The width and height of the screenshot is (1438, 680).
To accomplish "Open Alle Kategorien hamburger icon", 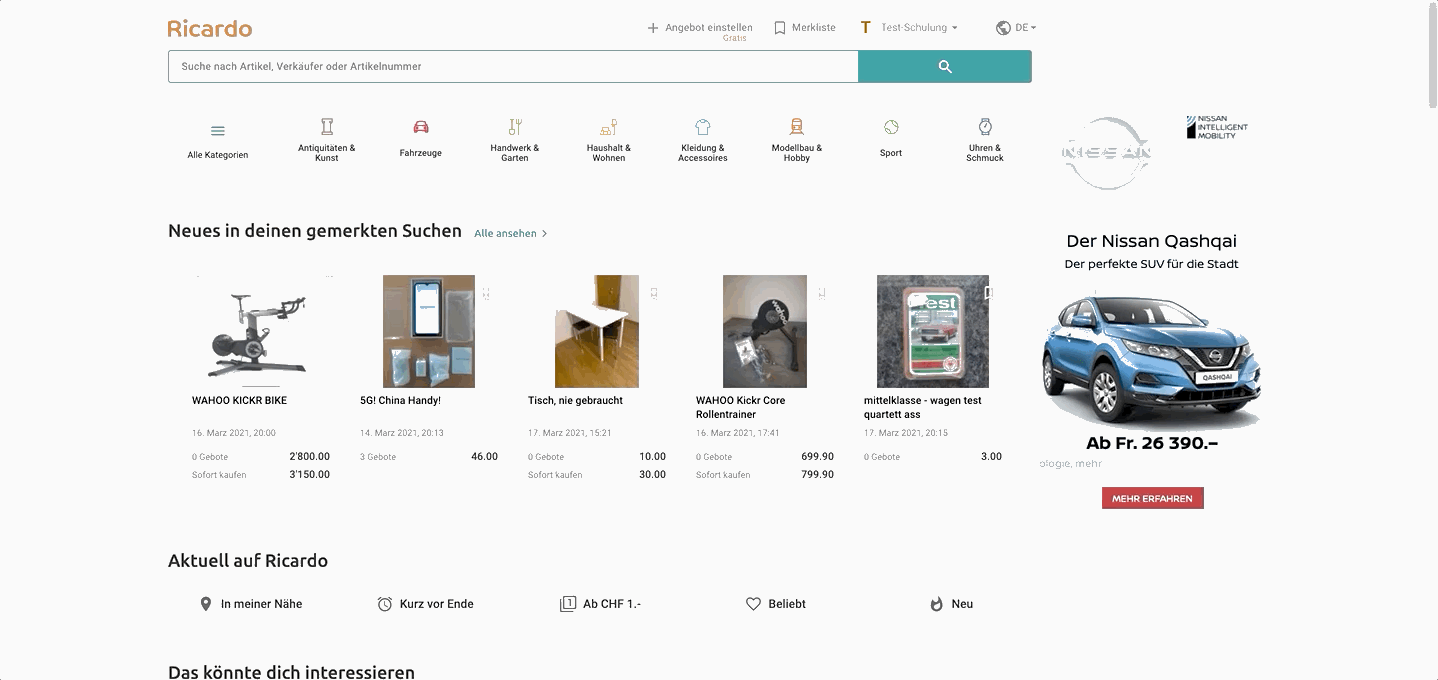I will [218, 131].
